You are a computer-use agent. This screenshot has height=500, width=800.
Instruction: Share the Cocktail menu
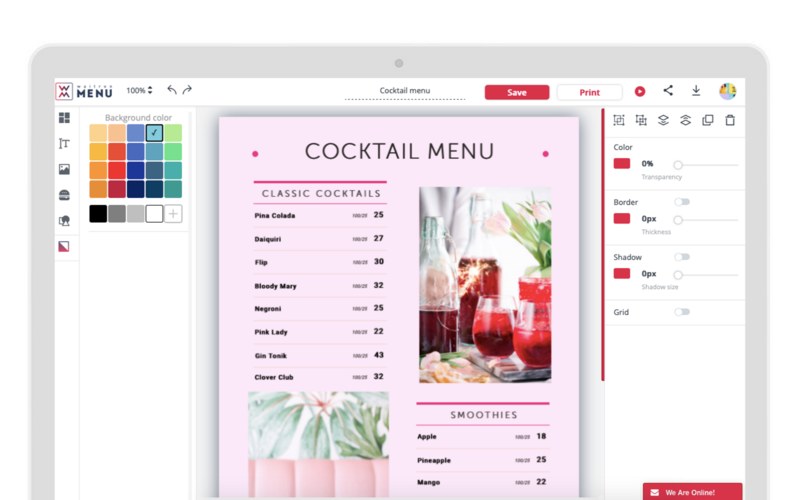[x=668, y=91]
